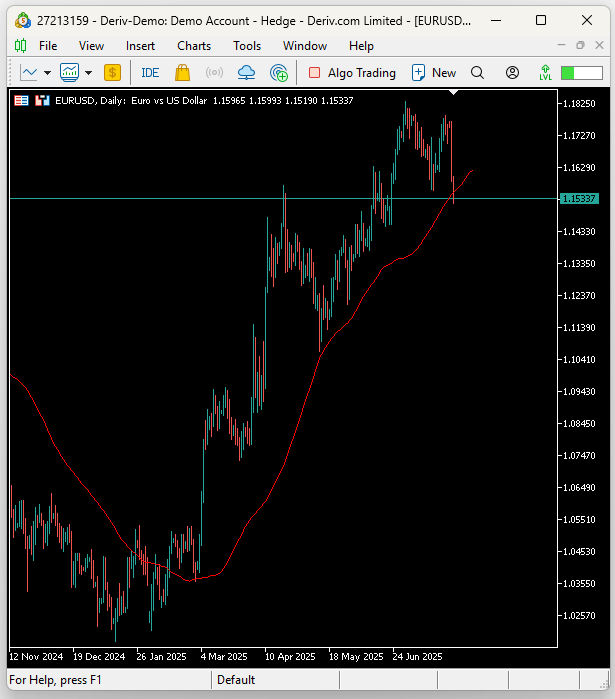
Task: Create a New order
Action: pos(434,73)
